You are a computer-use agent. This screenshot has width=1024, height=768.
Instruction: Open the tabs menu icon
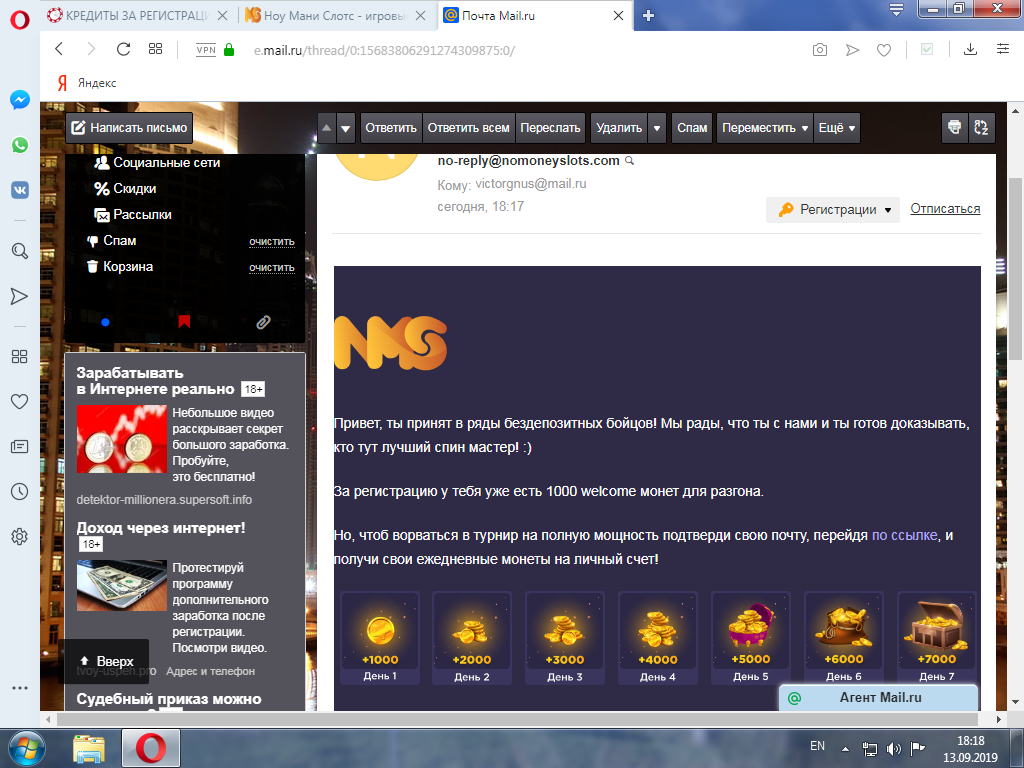897,10
